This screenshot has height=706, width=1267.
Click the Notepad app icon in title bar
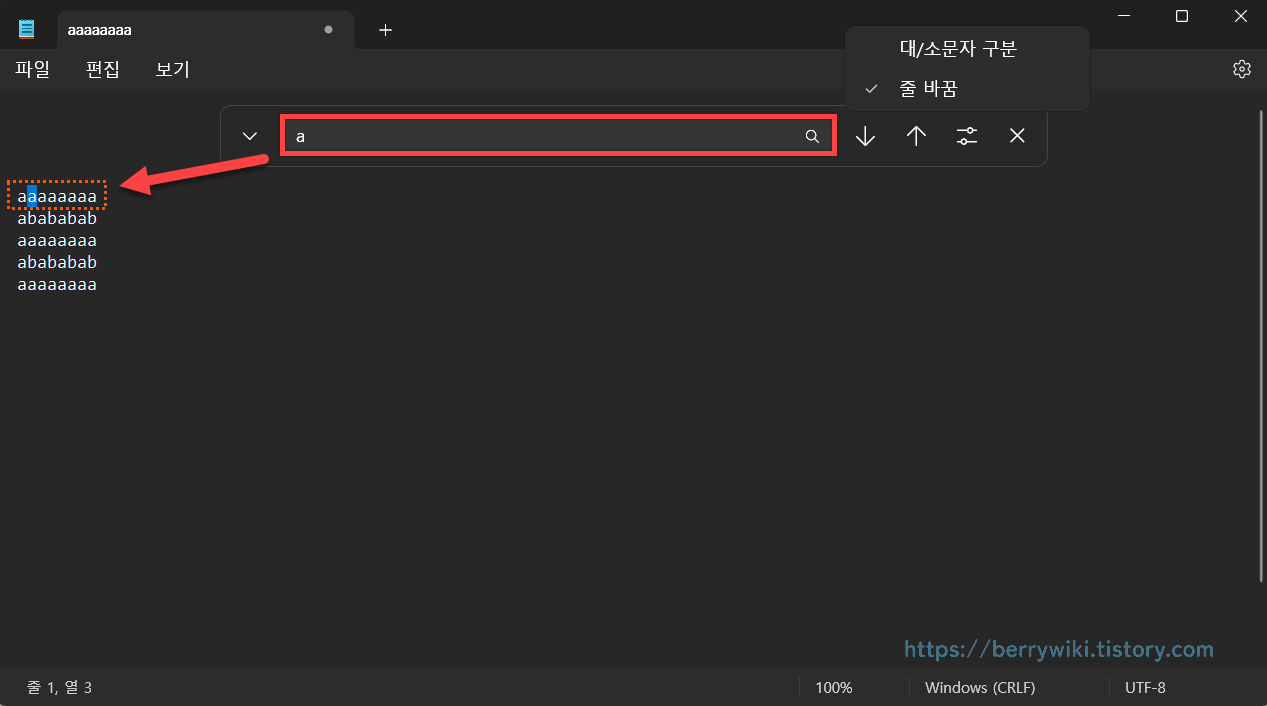tap(27, 29)
